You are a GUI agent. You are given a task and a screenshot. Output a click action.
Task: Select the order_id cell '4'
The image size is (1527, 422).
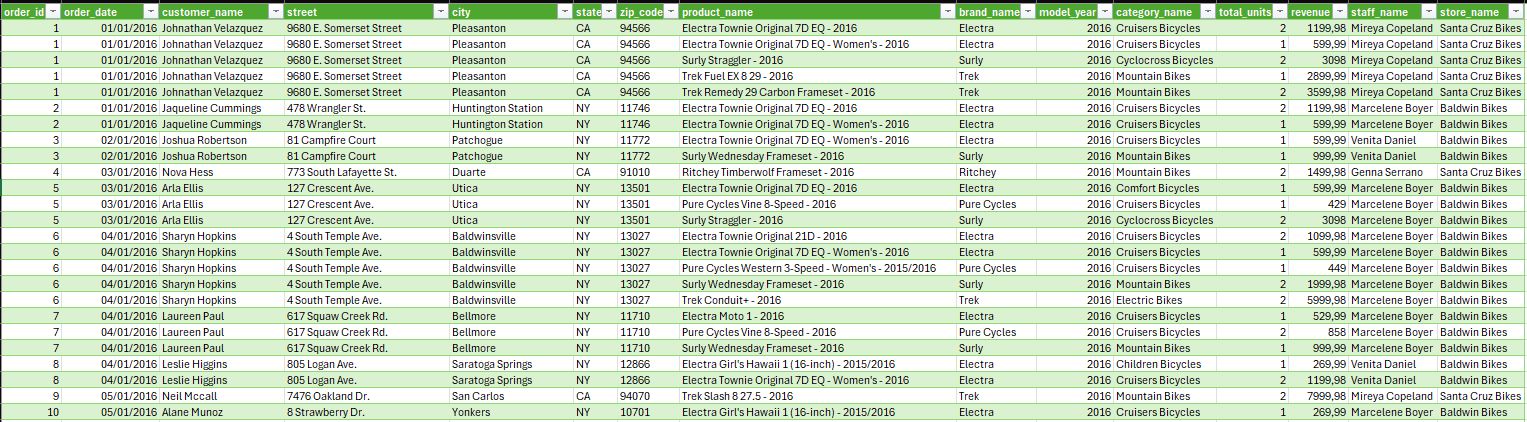[x=30, y=172]
